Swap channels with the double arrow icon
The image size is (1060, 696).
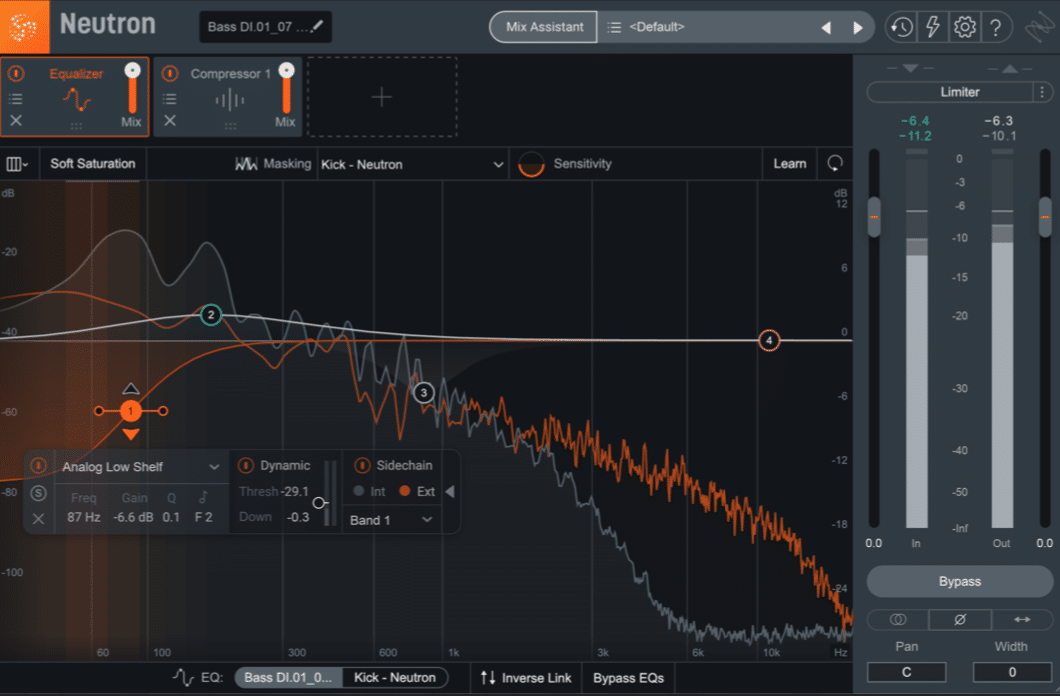point(1022,619)
